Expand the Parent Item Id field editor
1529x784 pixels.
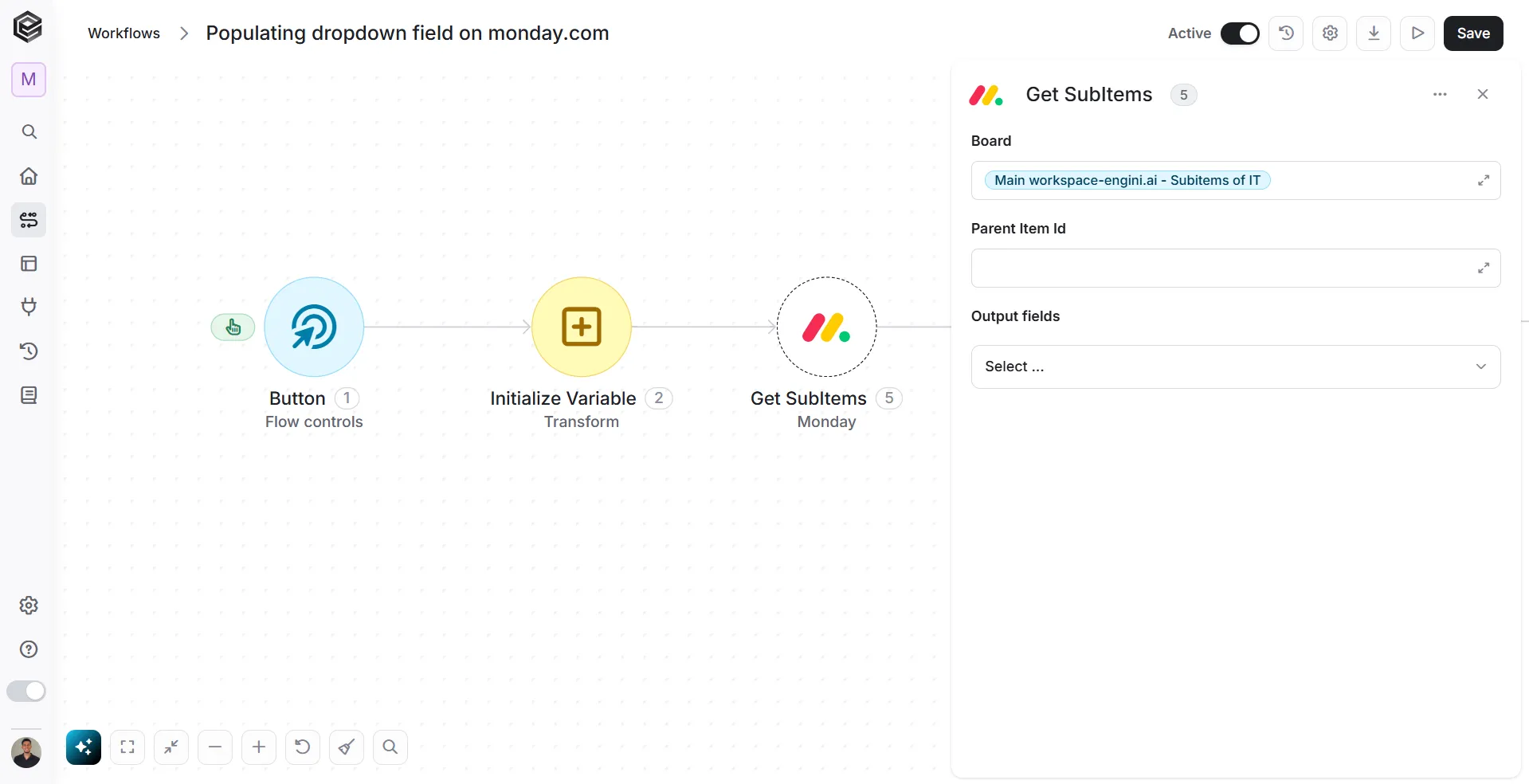coord(1484,269)
